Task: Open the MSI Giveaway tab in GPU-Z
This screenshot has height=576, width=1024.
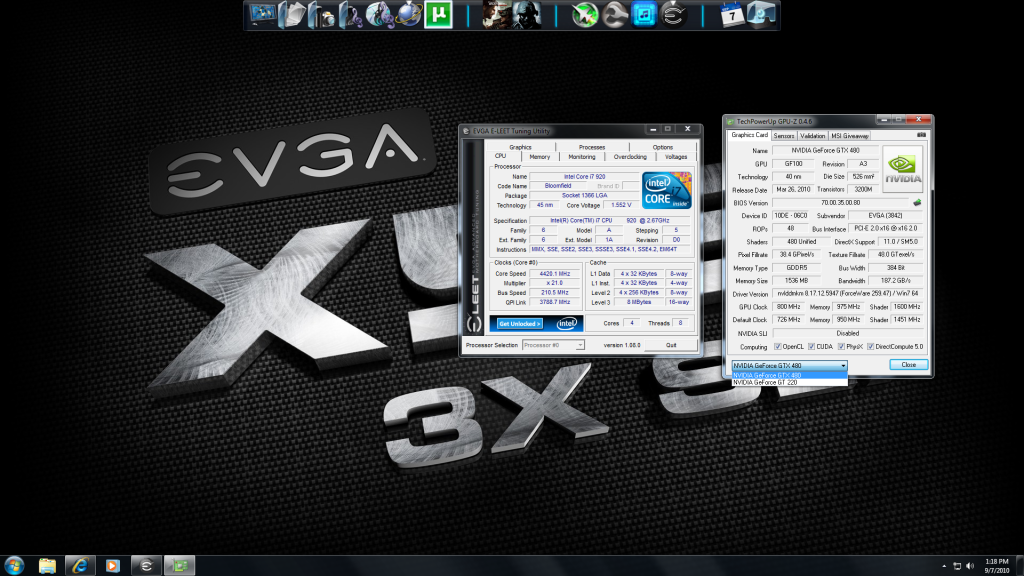Action: [850, 136]
